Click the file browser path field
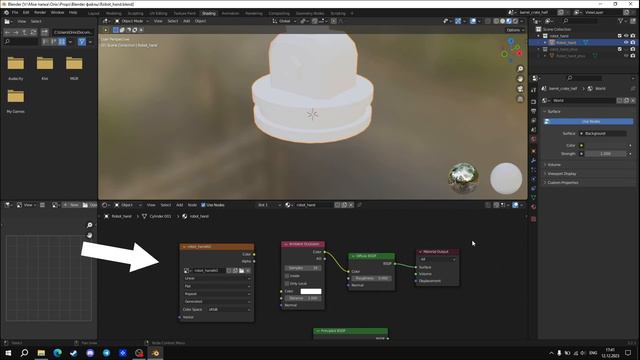This screenshot has width=640, height=360. click(x=73, y=32)
